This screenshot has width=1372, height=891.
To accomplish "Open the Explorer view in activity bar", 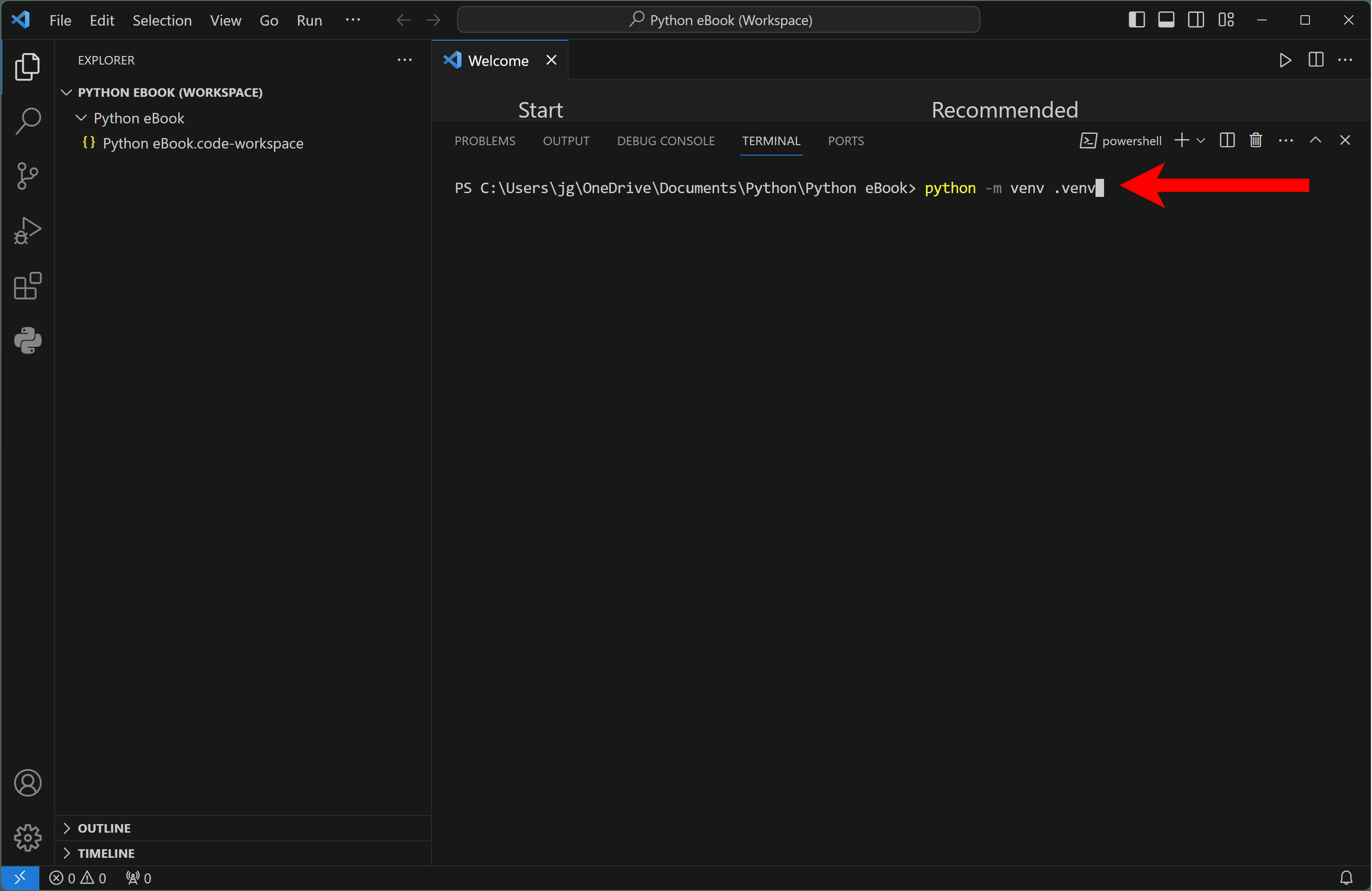I will (27, 66).
